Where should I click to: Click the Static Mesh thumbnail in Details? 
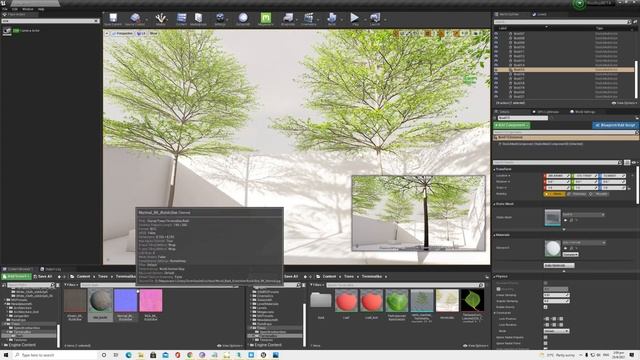(x=553, y=217)
